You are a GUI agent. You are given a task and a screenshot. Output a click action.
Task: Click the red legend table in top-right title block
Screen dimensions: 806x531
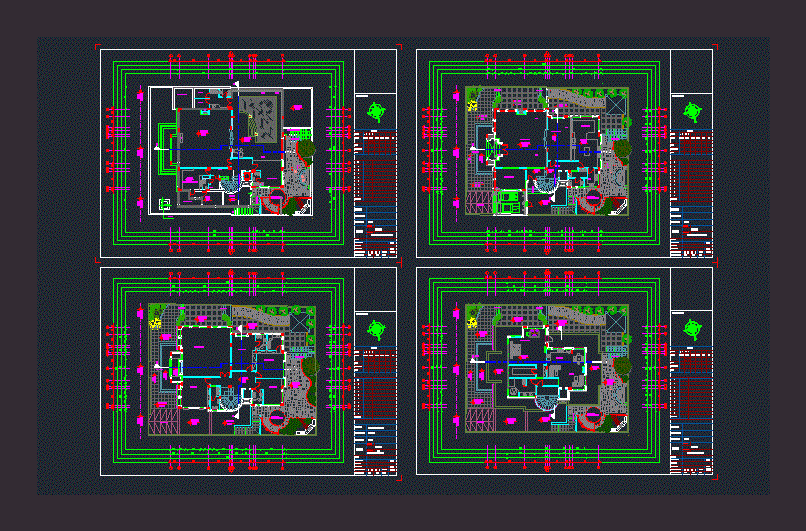tap(692, 167)
